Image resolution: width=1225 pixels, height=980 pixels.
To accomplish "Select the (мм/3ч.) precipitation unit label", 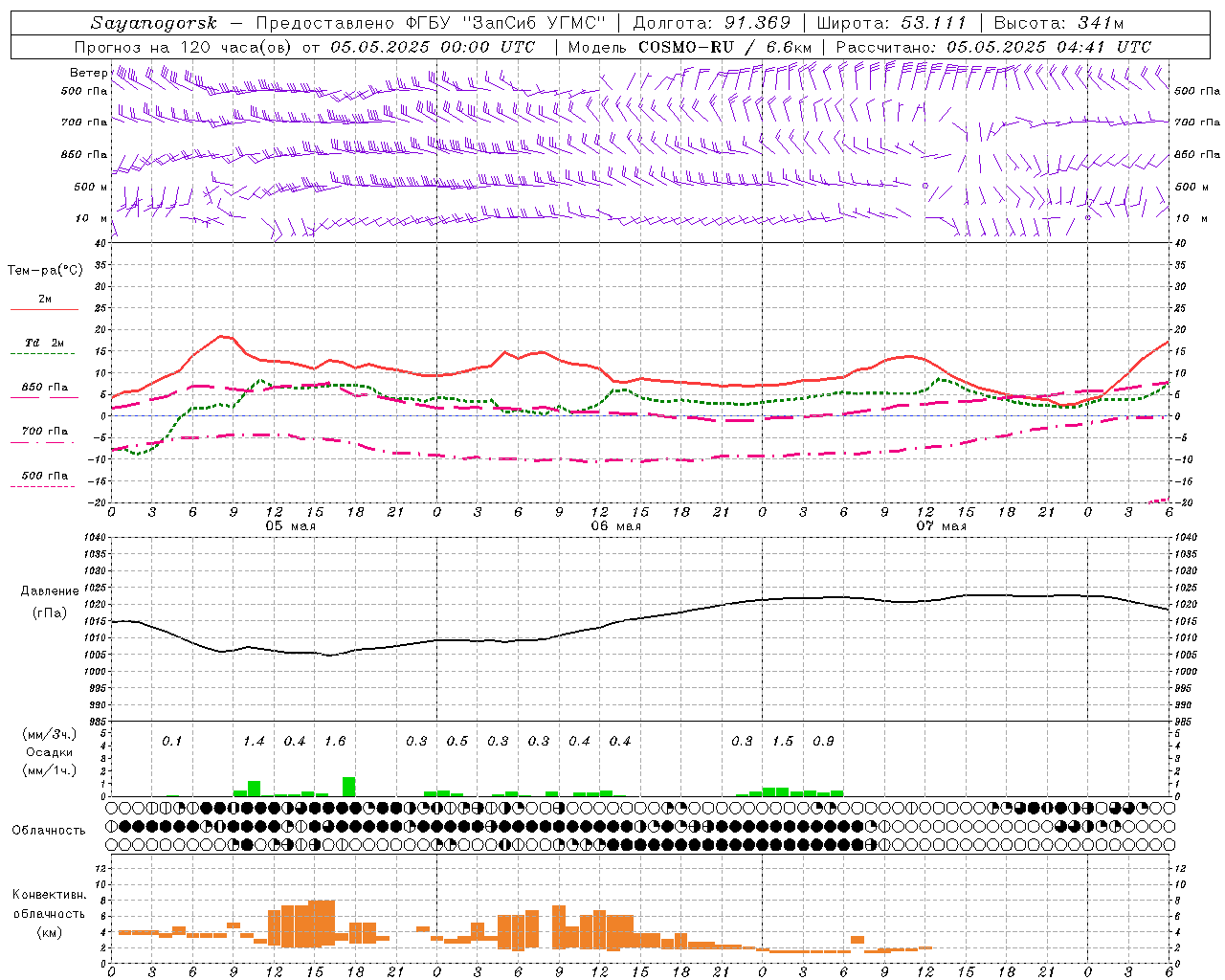I will [x=49, y=734].
